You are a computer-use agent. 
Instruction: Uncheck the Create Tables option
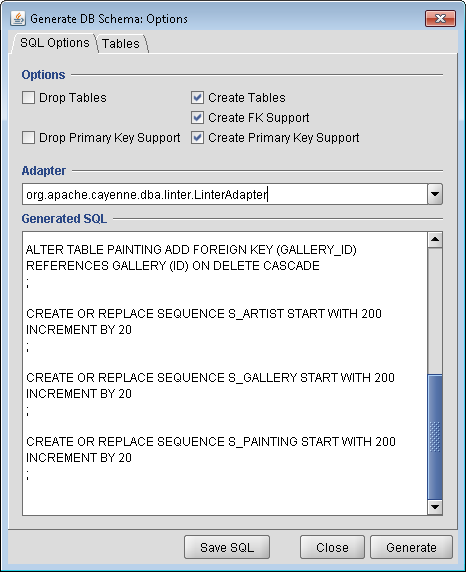point(197,98)
